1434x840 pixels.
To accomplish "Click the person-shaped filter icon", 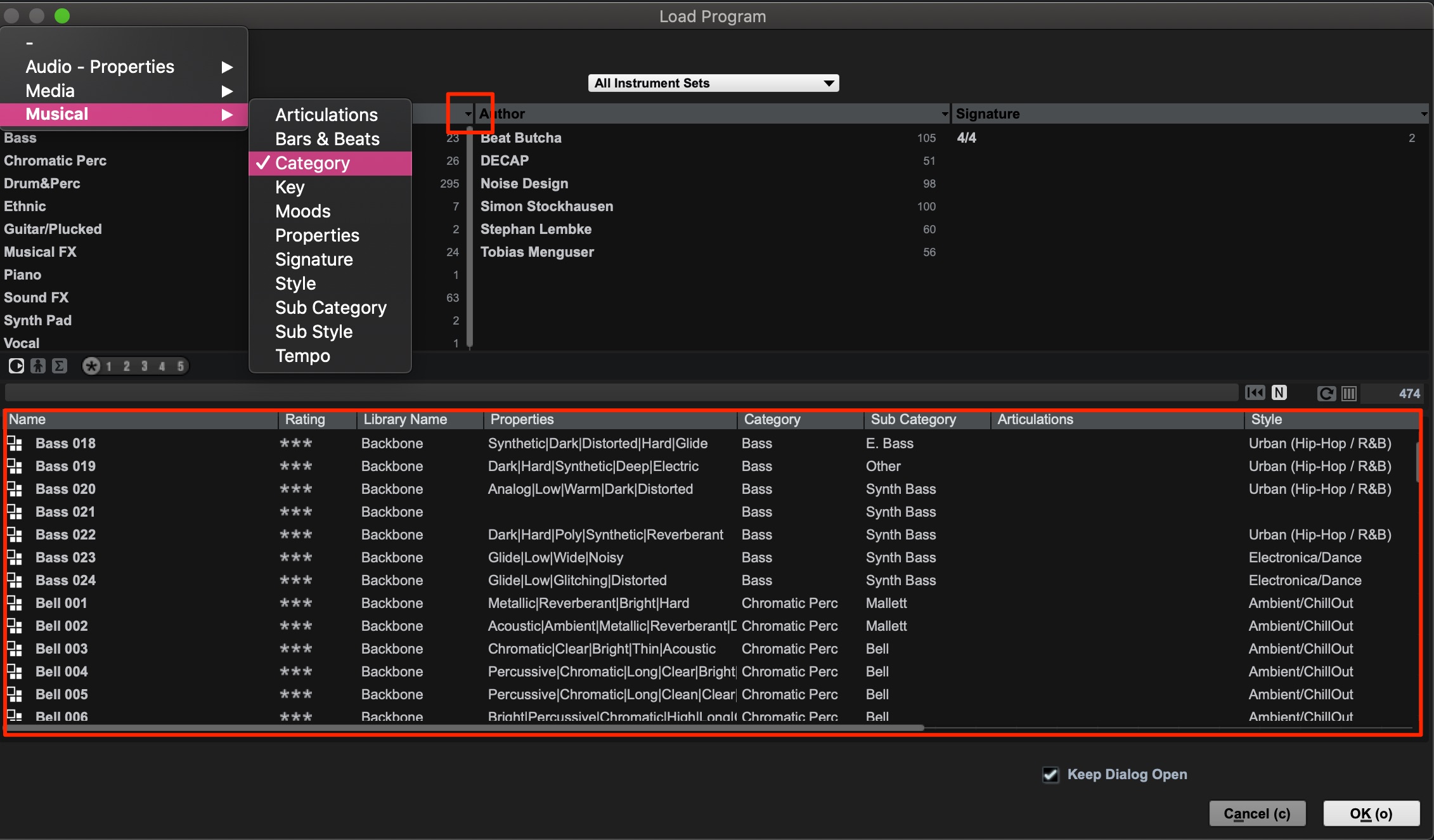I will coord(38,366).
